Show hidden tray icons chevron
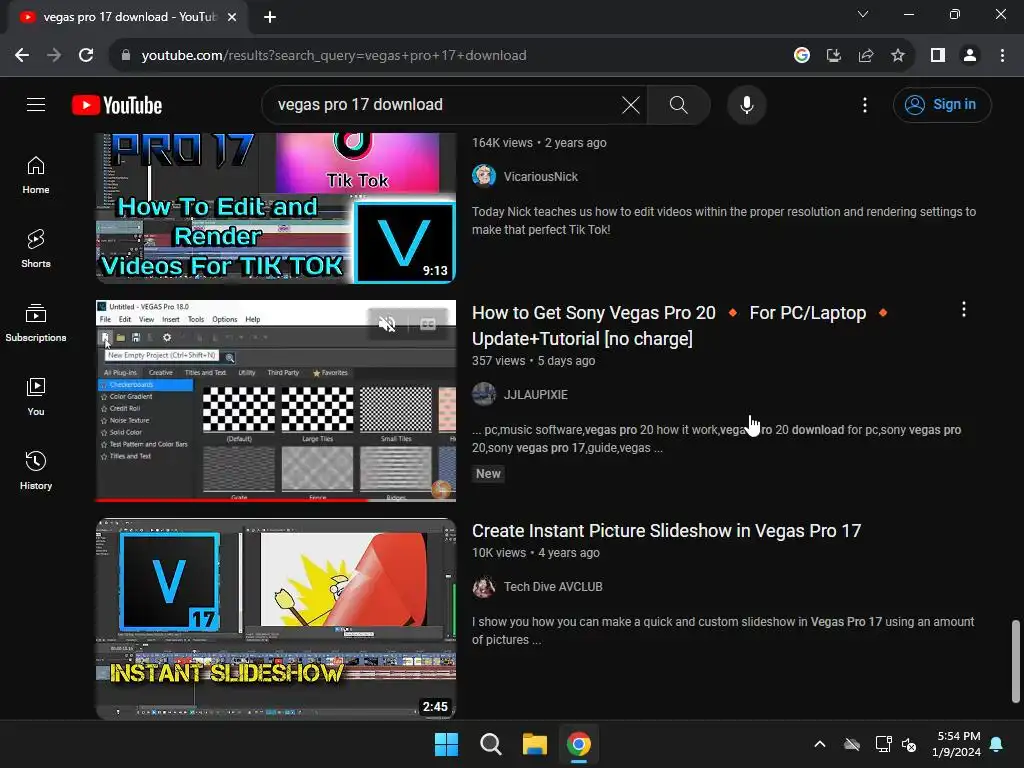Screen dimensions: 1024x768 [820, 744]
